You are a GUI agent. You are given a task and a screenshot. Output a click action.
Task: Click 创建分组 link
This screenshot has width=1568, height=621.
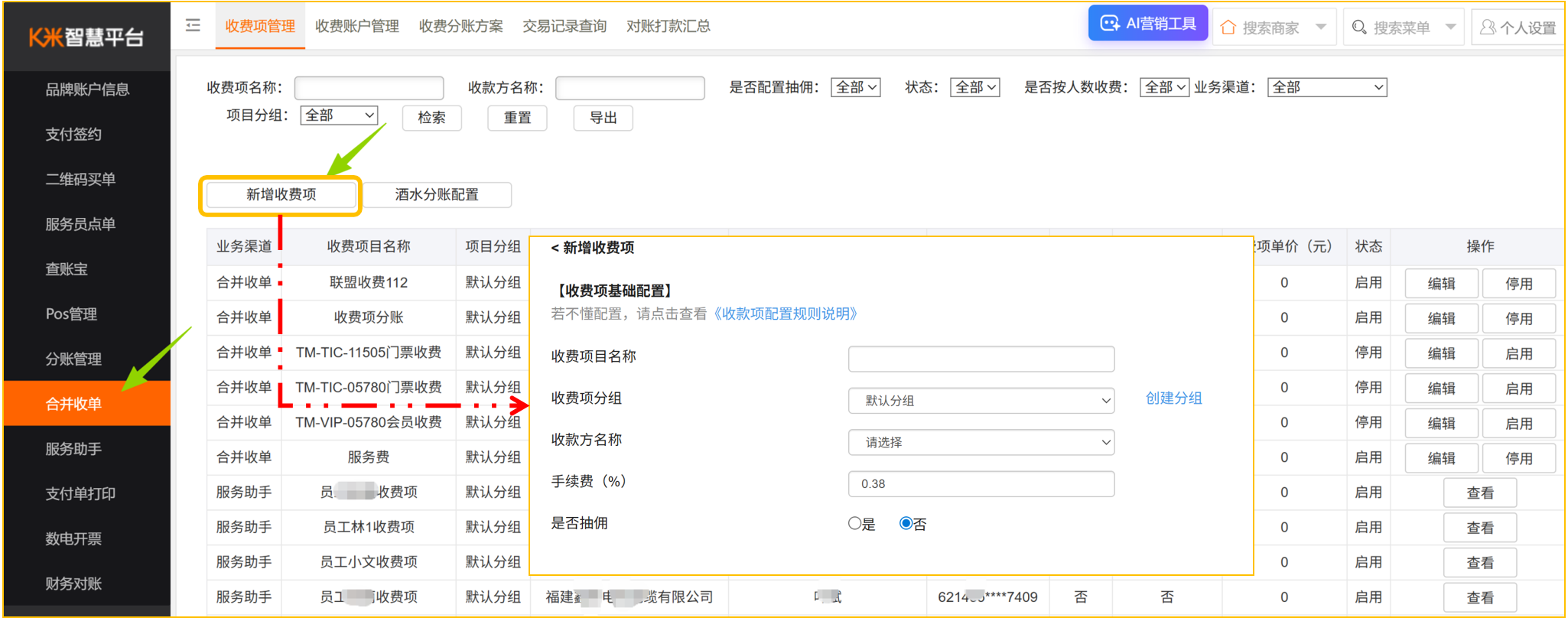1173,398
